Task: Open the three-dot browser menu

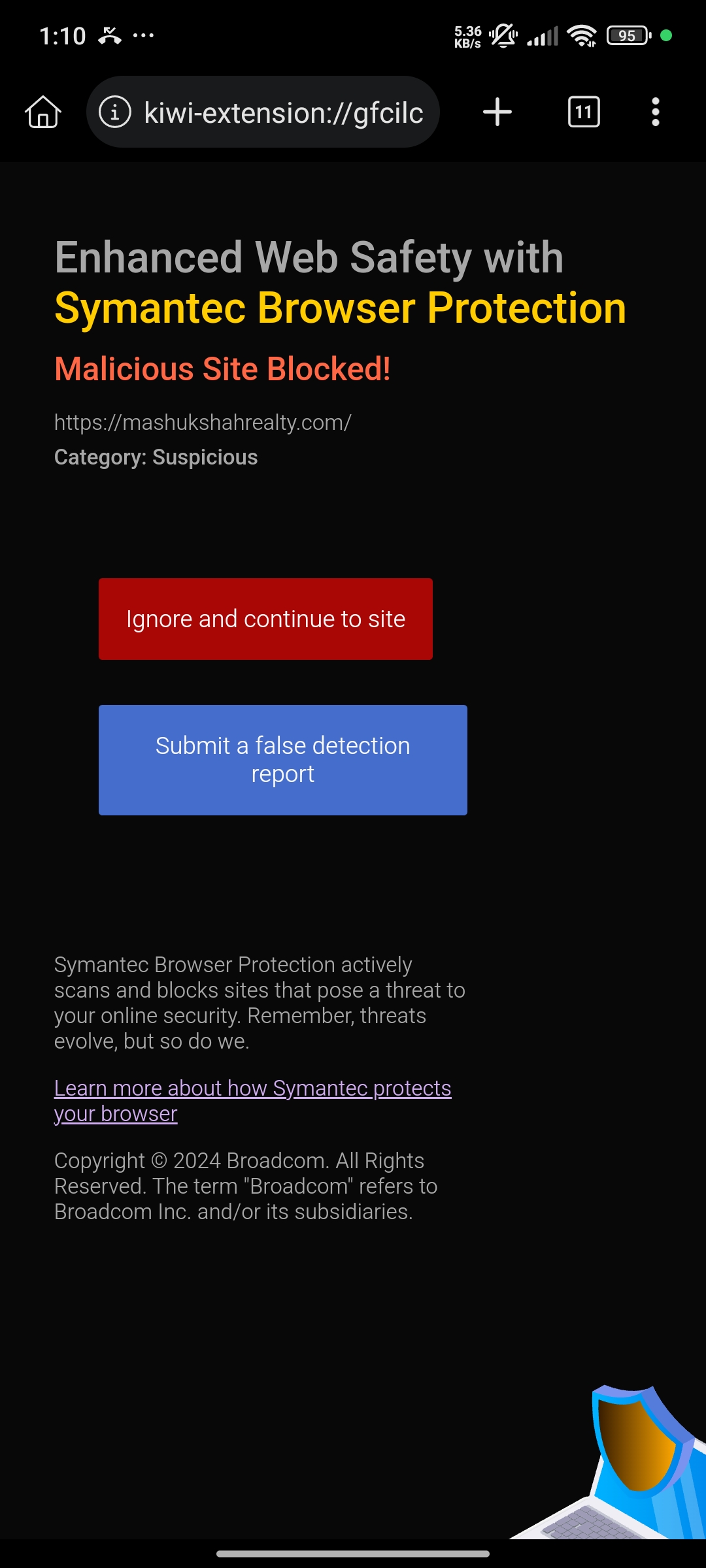Action: click(656, 112)
